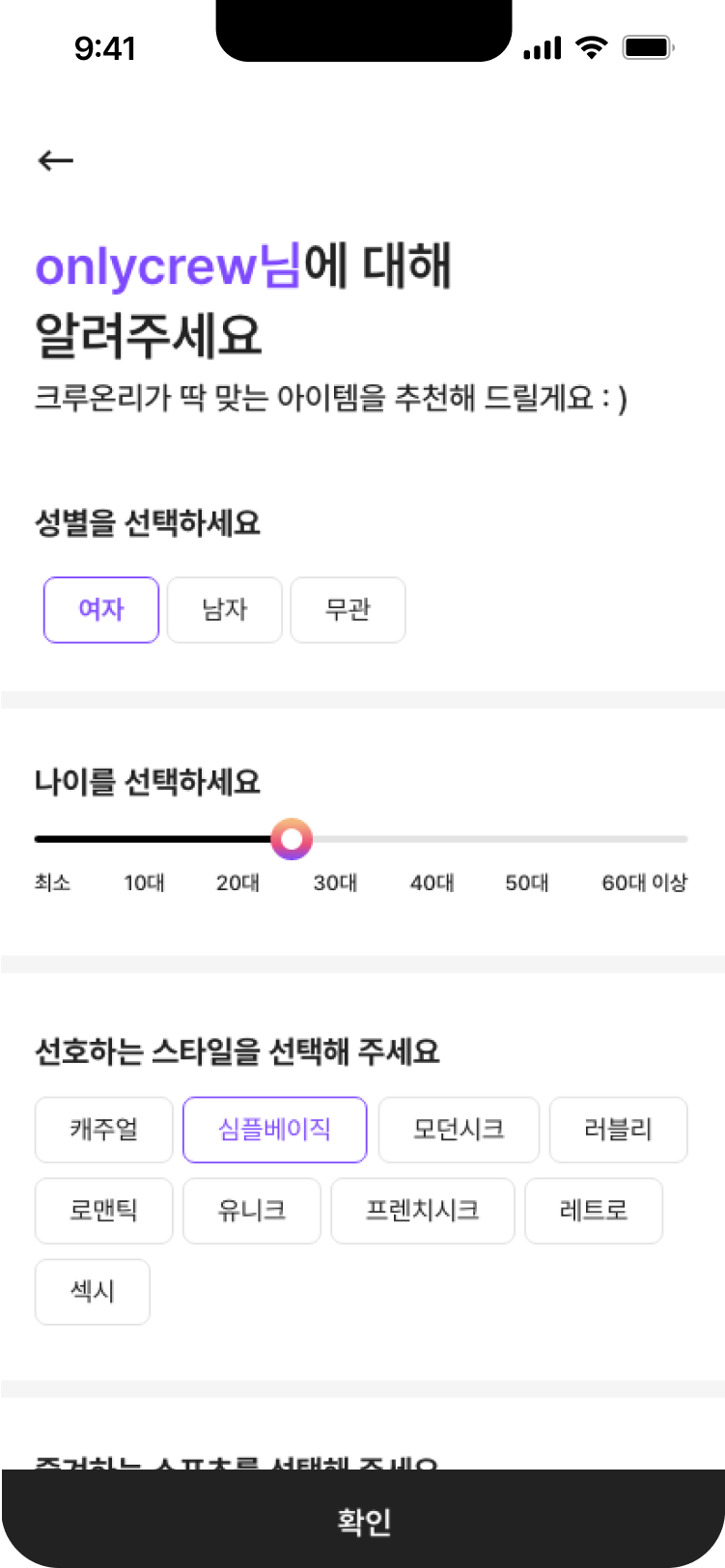
Task: Deselect the 심플베이직 style chip
Action: click(x=275, y=1130)
